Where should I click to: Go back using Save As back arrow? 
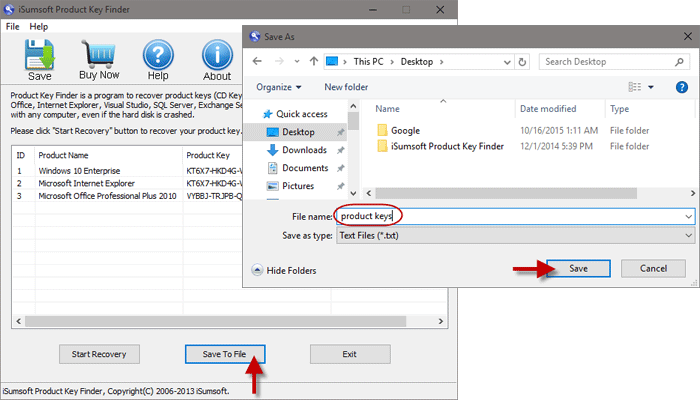257,61
